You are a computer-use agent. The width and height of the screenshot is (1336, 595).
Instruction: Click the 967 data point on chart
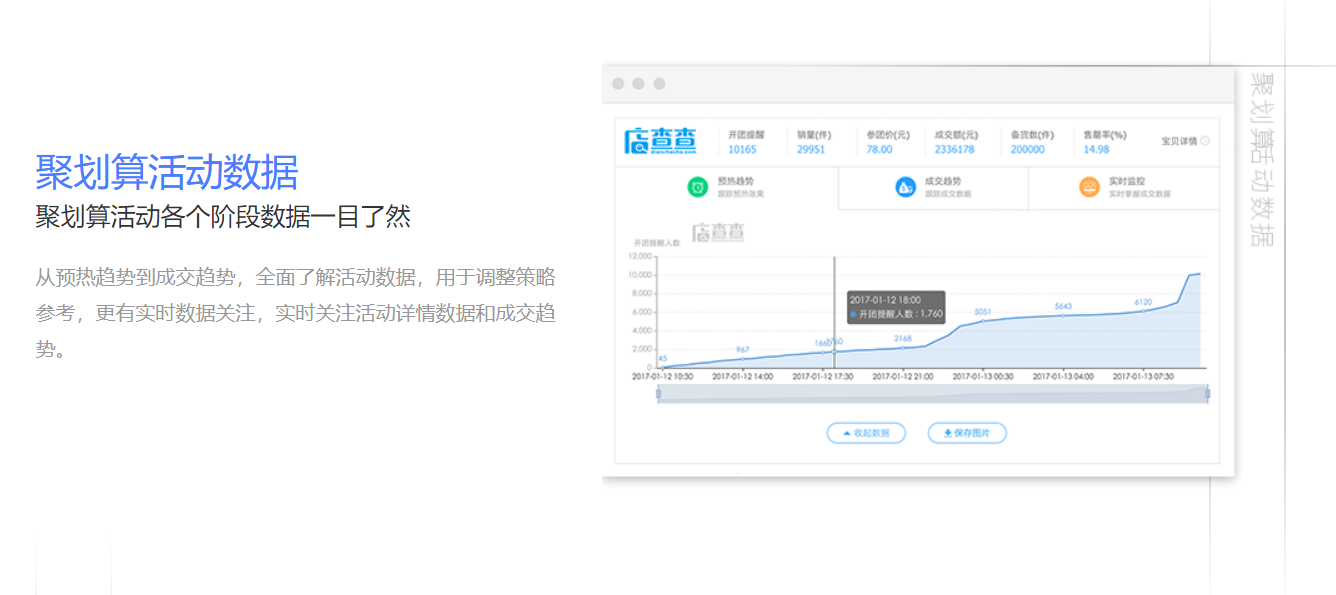[742, 359]
